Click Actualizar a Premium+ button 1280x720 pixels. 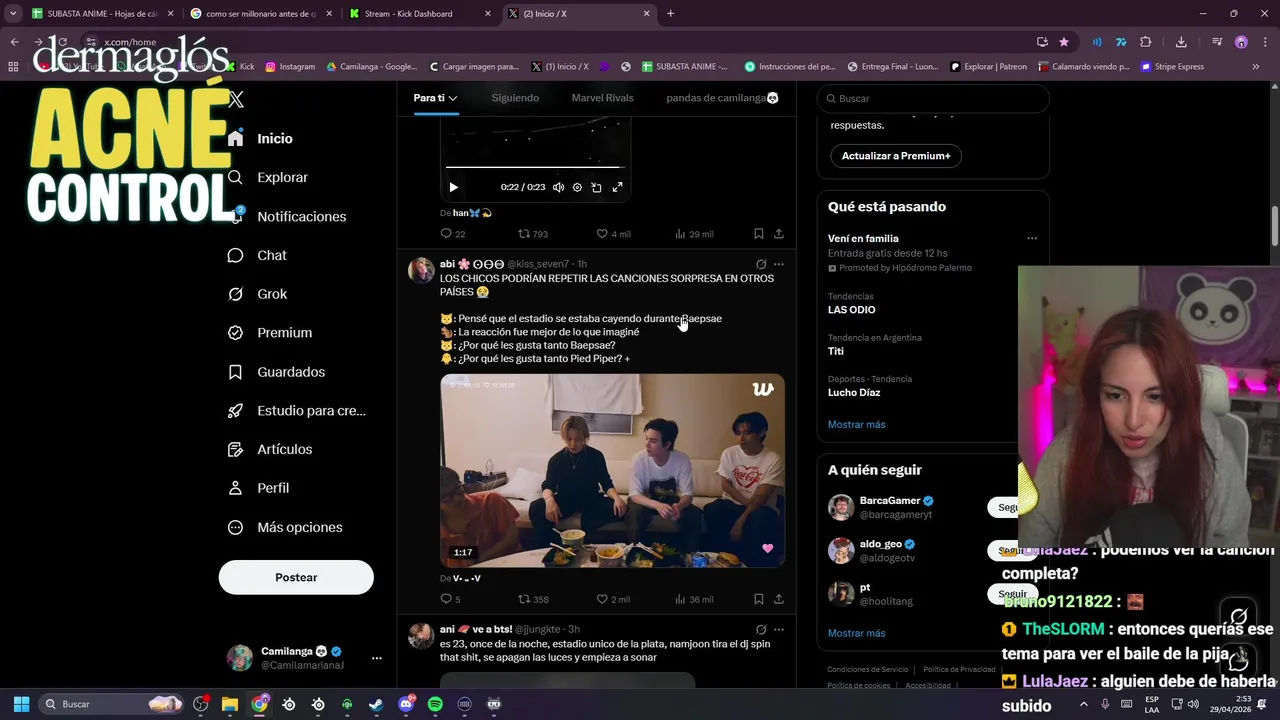coord(896,156)
